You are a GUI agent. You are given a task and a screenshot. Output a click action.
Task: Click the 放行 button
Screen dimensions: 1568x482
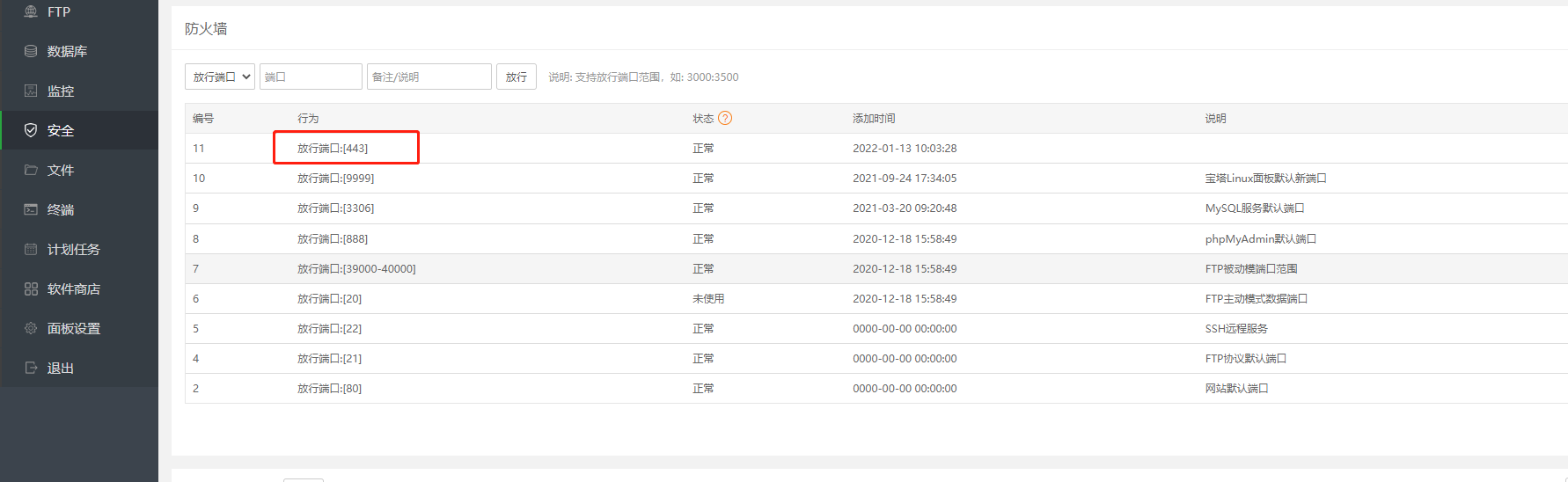(x=517, y=77)
